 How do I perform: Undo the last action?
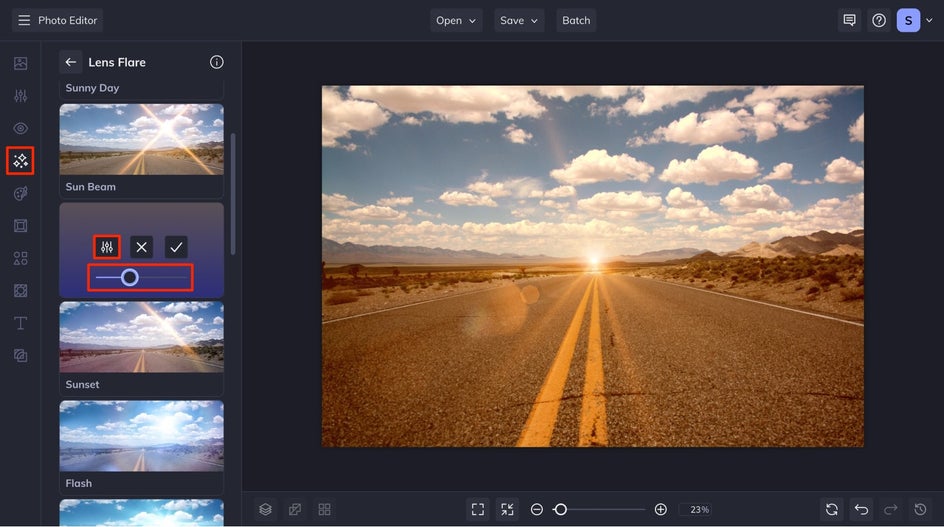862,510
